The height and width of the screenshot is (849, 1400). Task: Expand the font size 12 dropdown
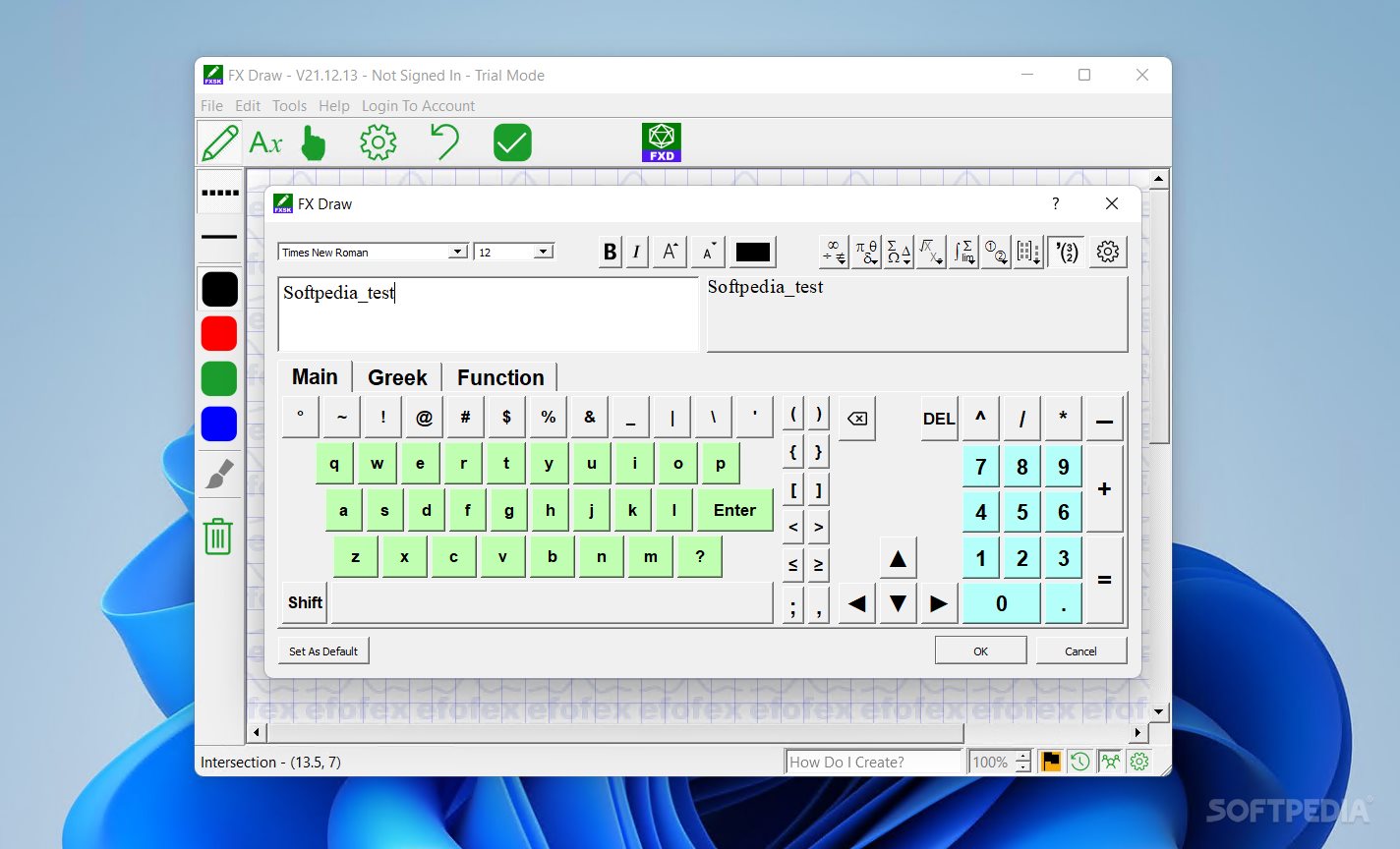[x=544, y=253]
